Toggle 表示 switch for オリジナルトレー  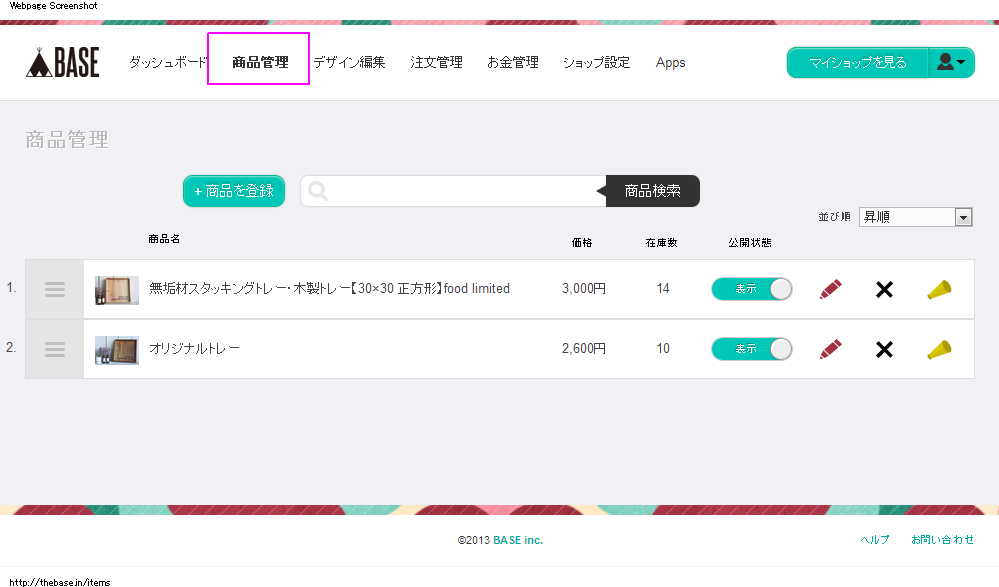(752, 349)
